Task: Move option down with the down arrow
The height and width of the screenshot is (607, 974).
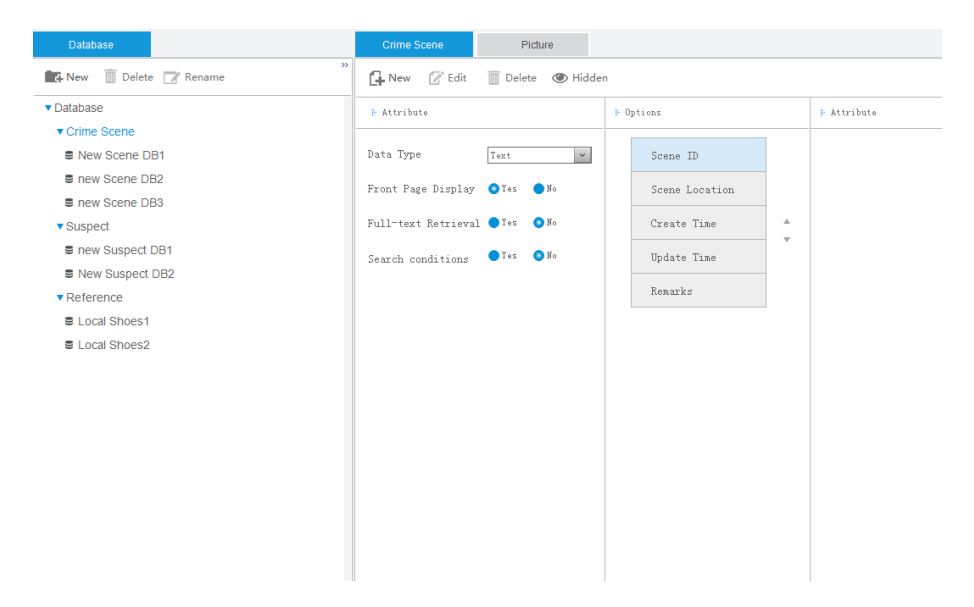Action: [x=786, y=239]
